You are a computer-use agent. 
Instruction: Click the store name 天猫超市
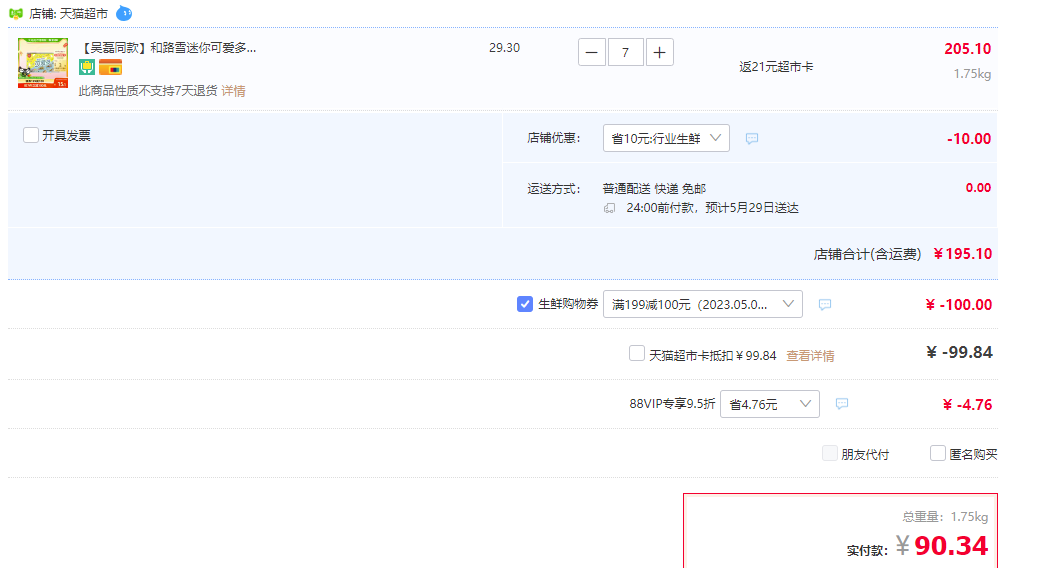tap(84, 14)
